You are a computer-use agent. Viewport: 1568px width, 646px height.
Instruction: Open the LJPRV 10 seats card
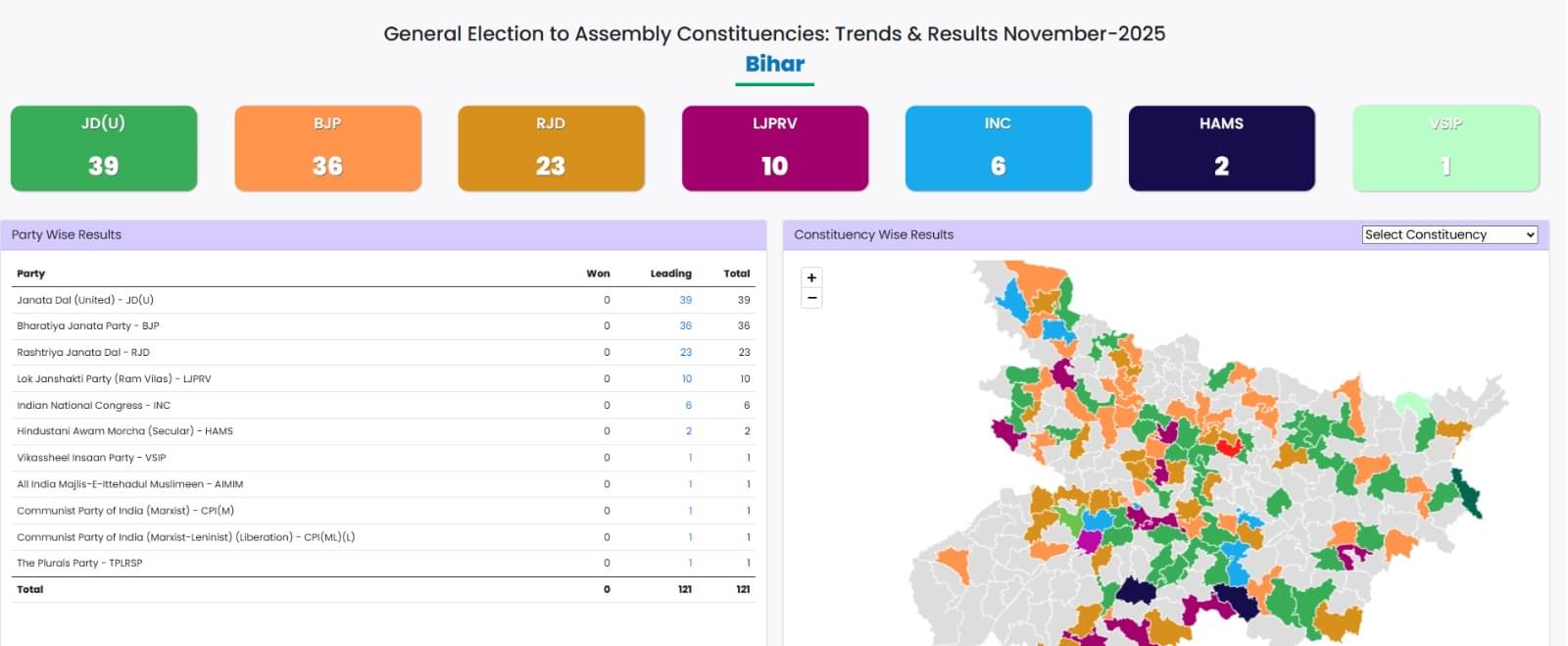pyautogui.click(x=774, y=148)
